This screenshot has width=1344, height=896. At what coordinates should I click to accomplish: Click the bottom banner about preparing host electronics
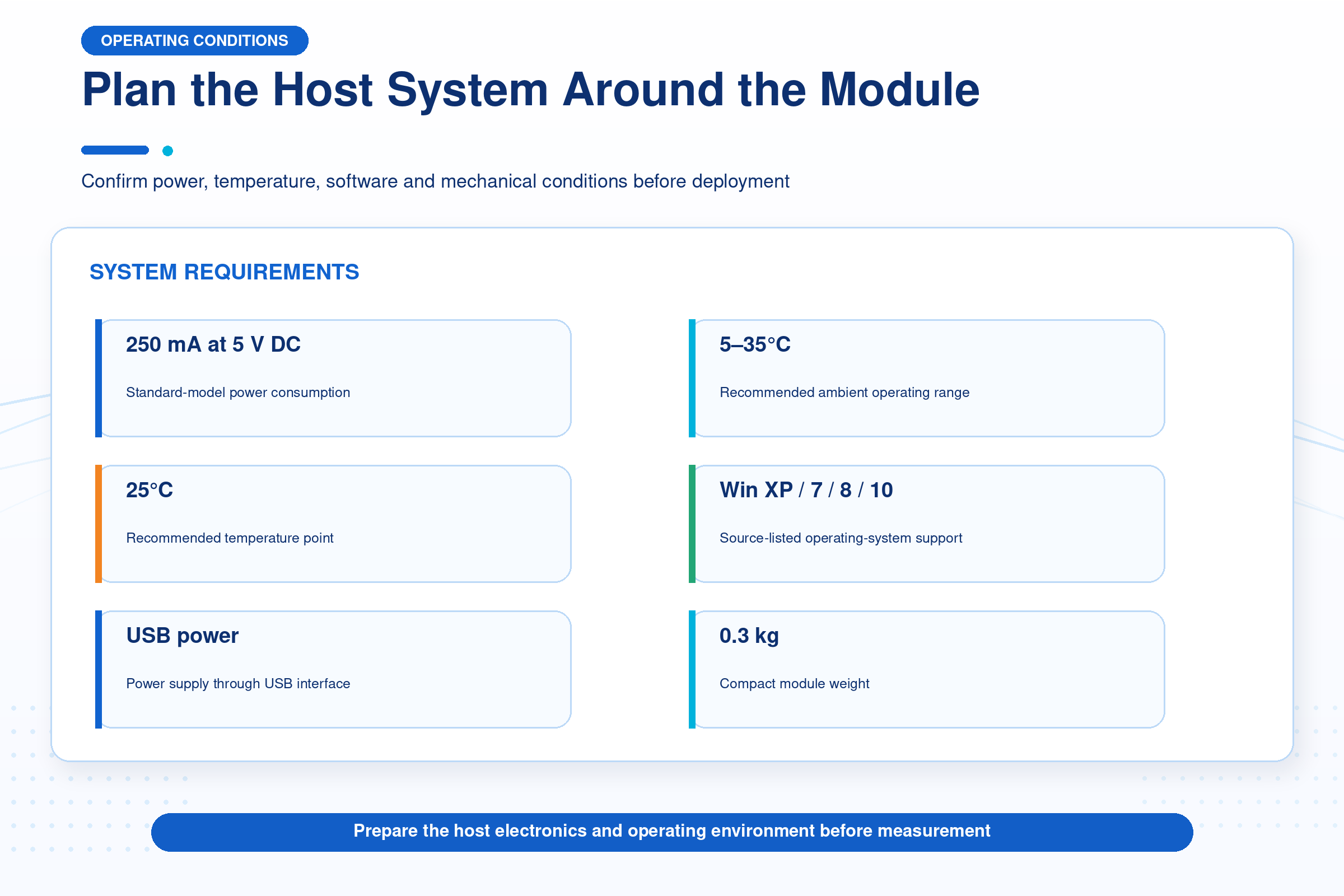click(672, 832)
